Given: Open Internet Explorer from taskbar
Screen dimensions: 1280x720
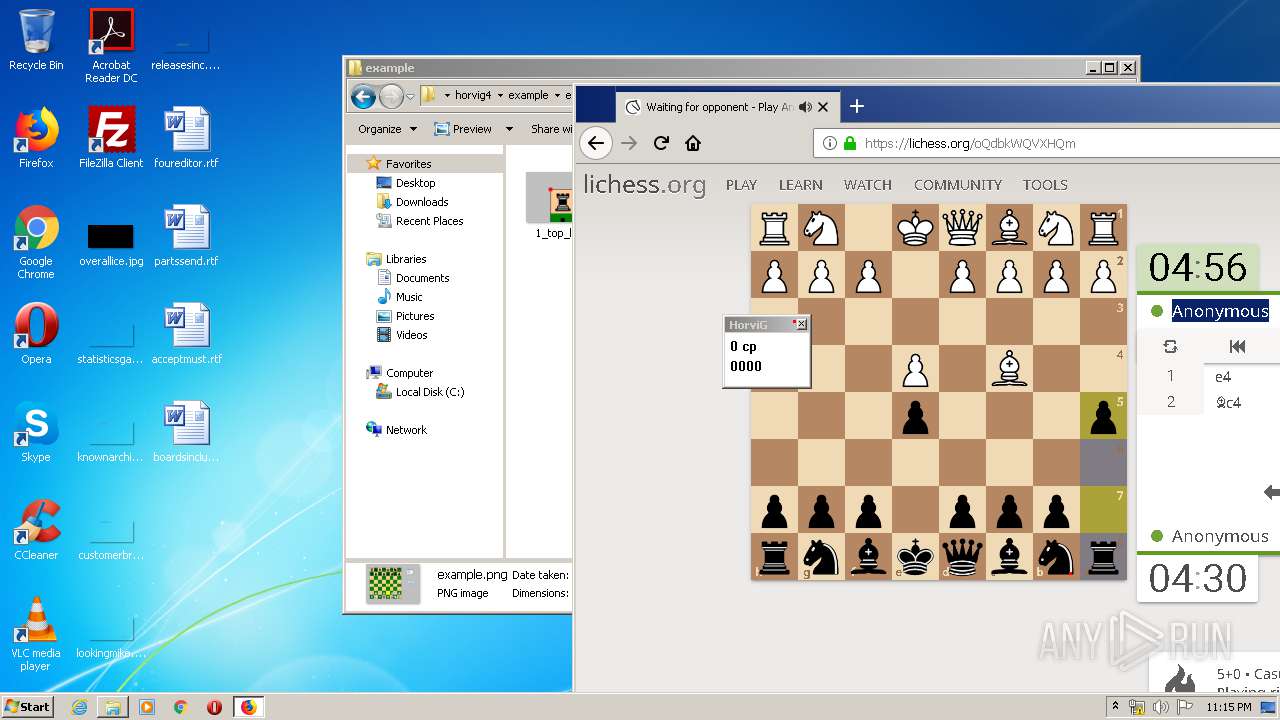Looking at the screenshot, I should point(79,707).
